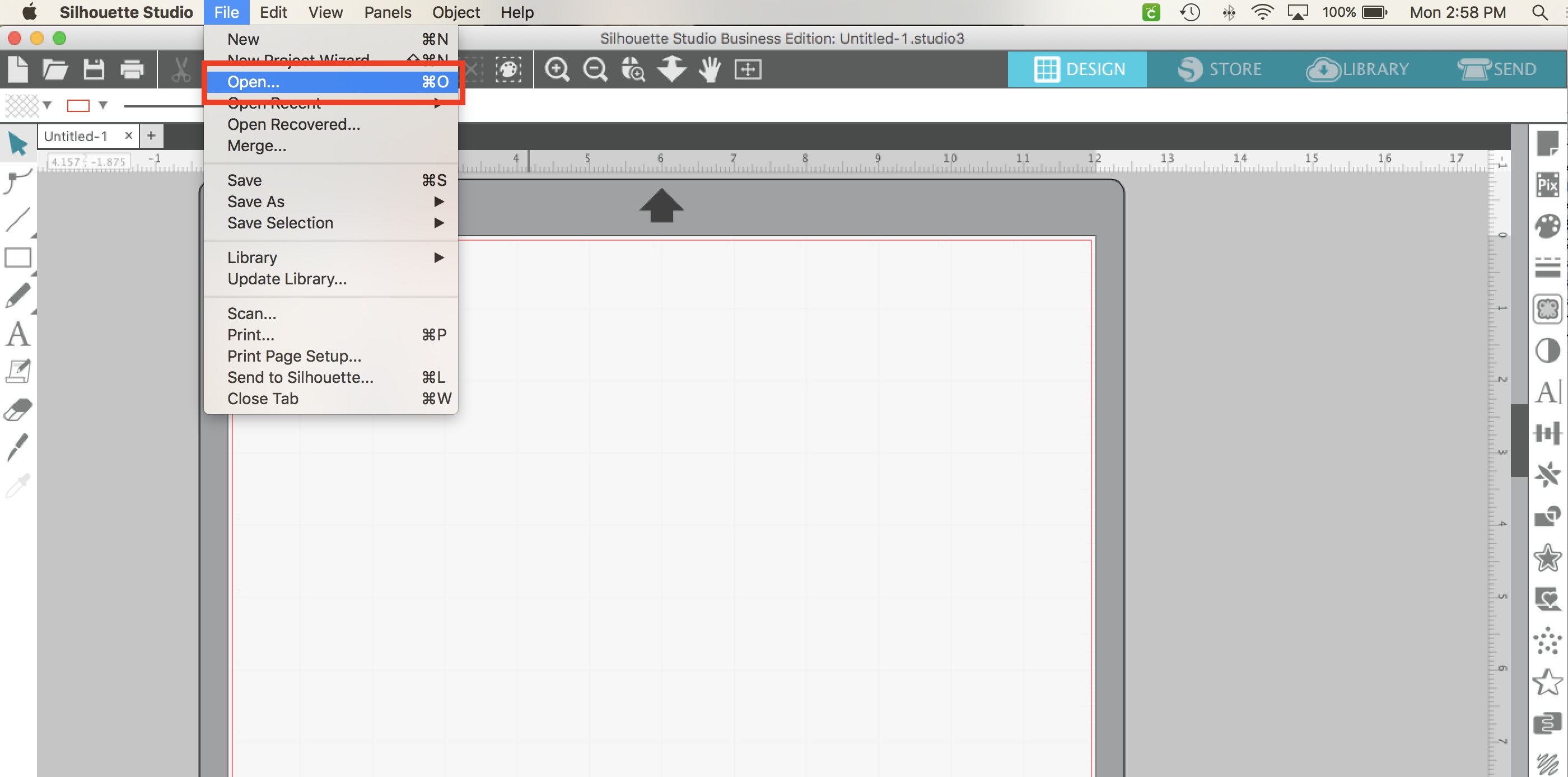
Task: Click the Zoom Out magnifier icon
Action: pyautogui.click(x=595, y=69)
